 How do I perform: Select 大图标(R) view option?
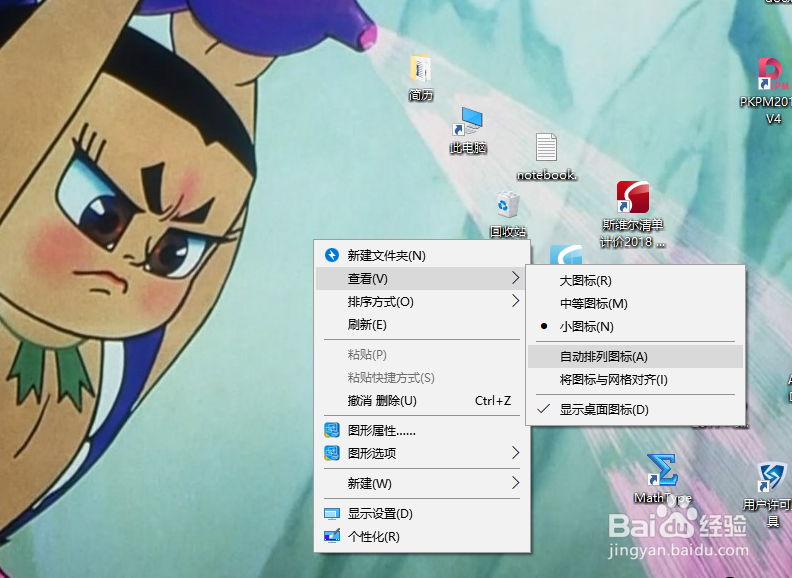(x=635, y=280)
